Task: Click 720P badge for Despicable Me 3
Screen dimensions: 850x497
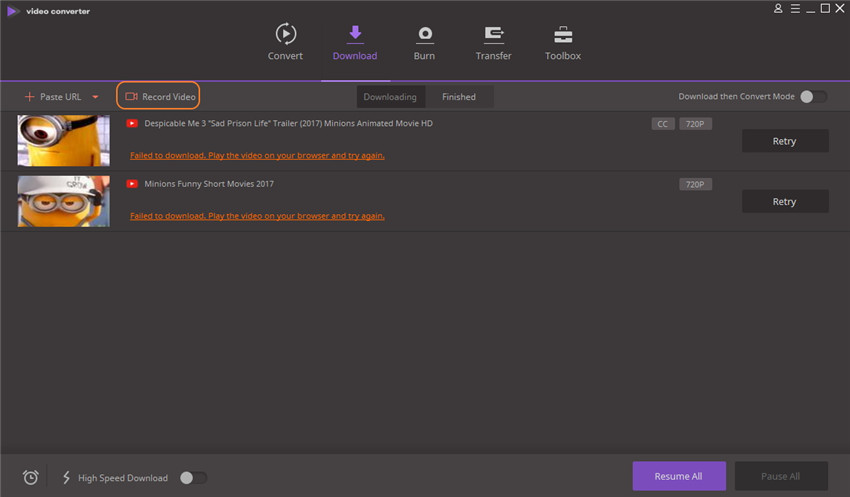Action: pos(695,124)
